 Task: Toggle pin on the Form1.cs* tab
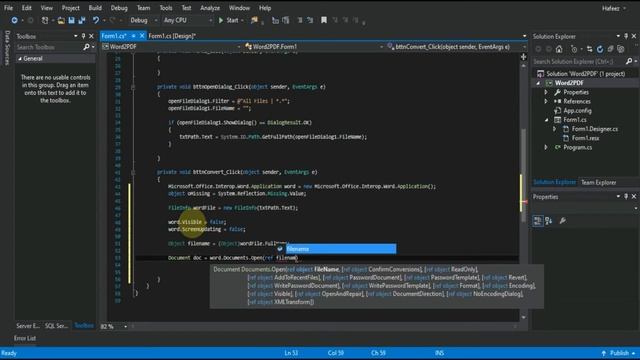pos(133,36)
